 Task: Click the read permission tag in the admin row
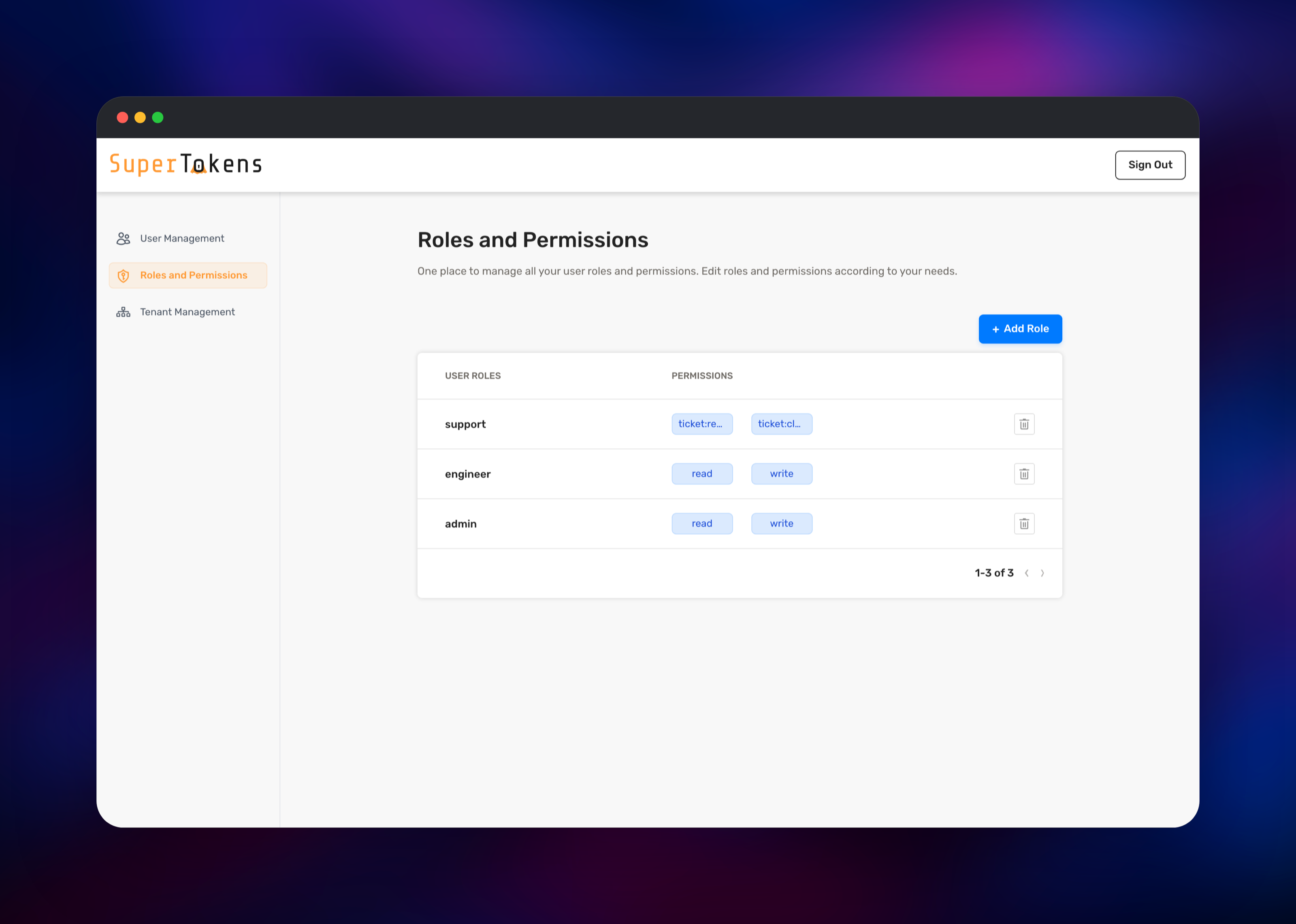pos(702,523)
